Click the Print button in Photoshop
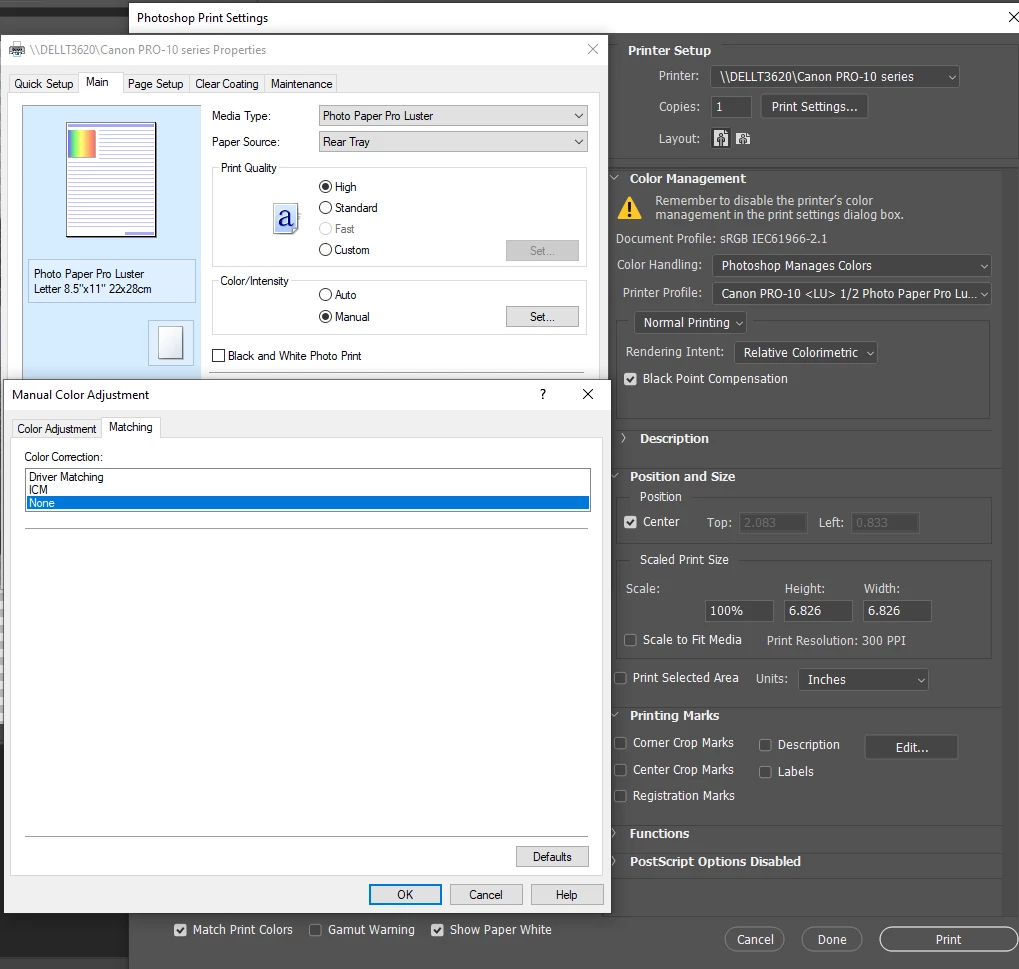This screenshot has height=969, width=1019. [949, 939]
